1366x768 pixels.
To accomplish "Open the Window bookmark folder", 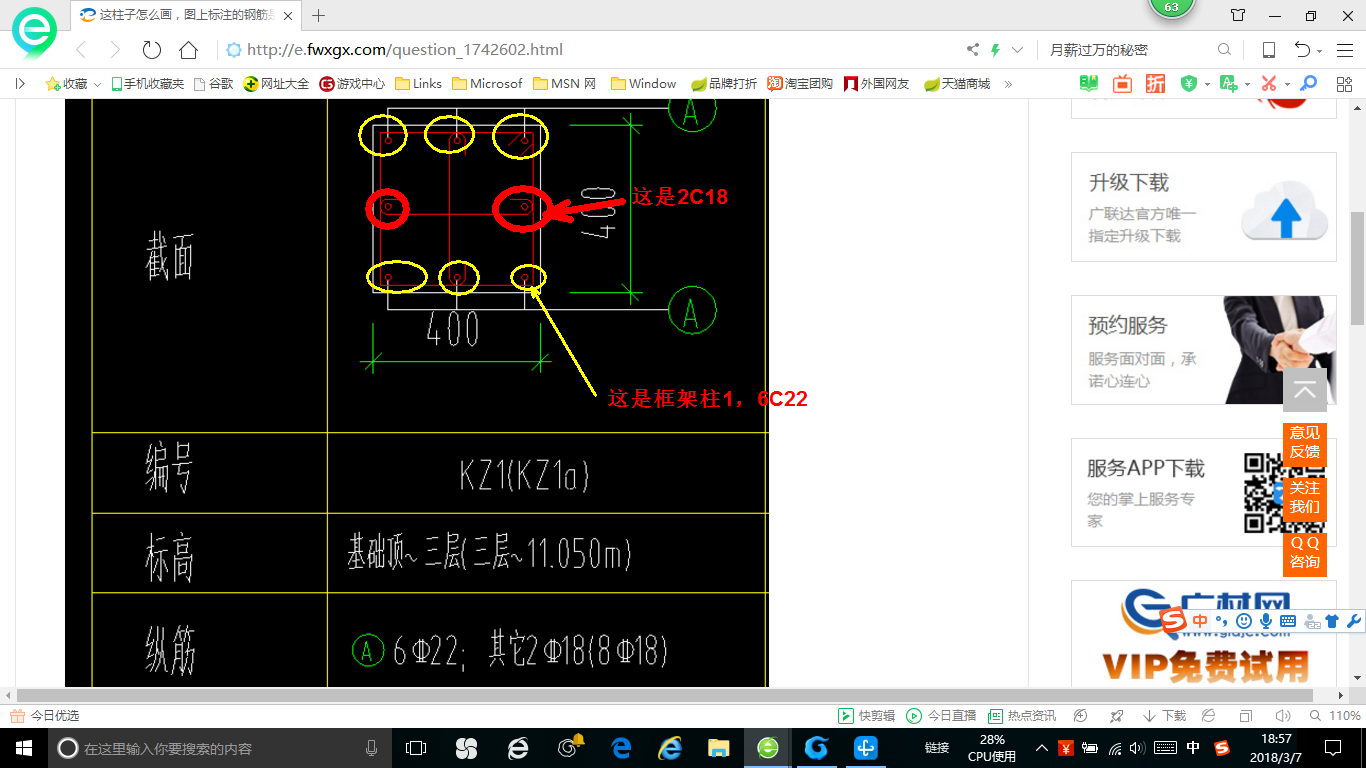I will coord(643,84).
